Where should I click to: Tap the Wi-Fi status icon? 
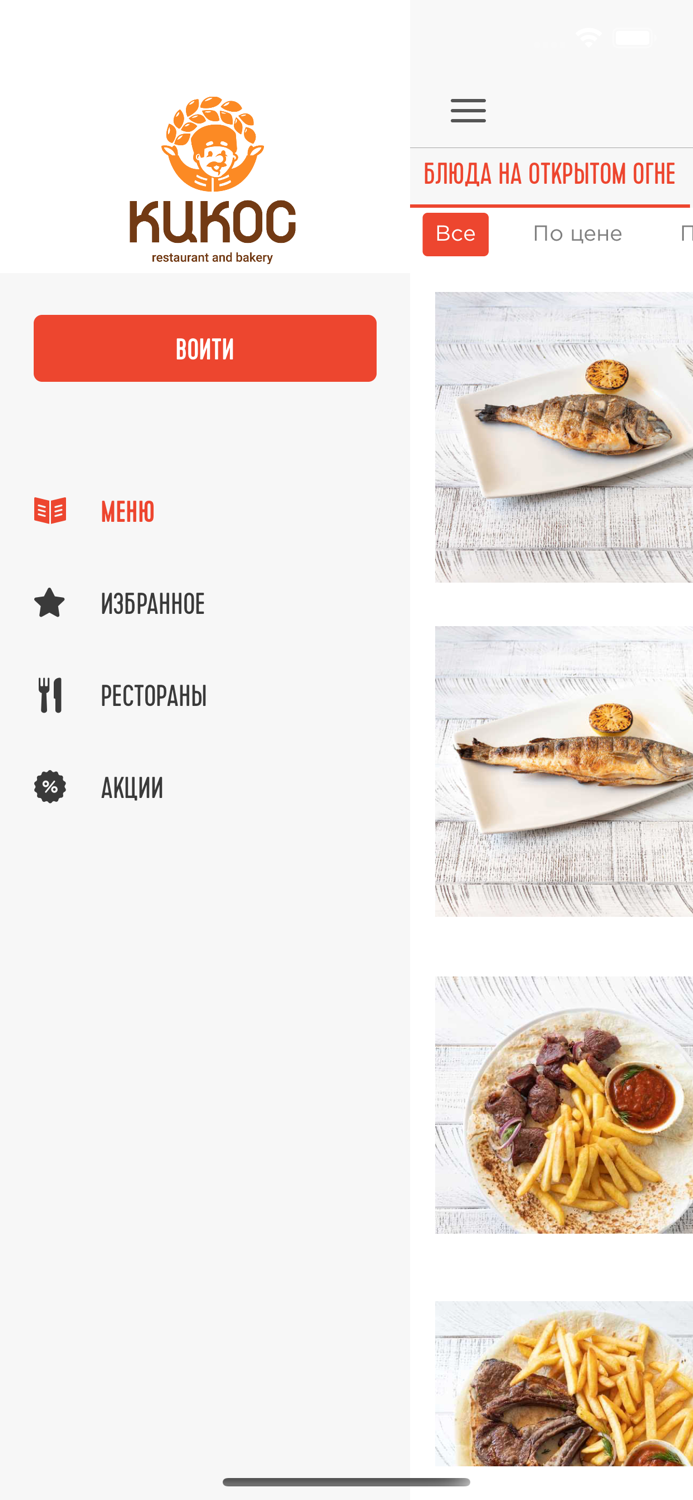589,38
